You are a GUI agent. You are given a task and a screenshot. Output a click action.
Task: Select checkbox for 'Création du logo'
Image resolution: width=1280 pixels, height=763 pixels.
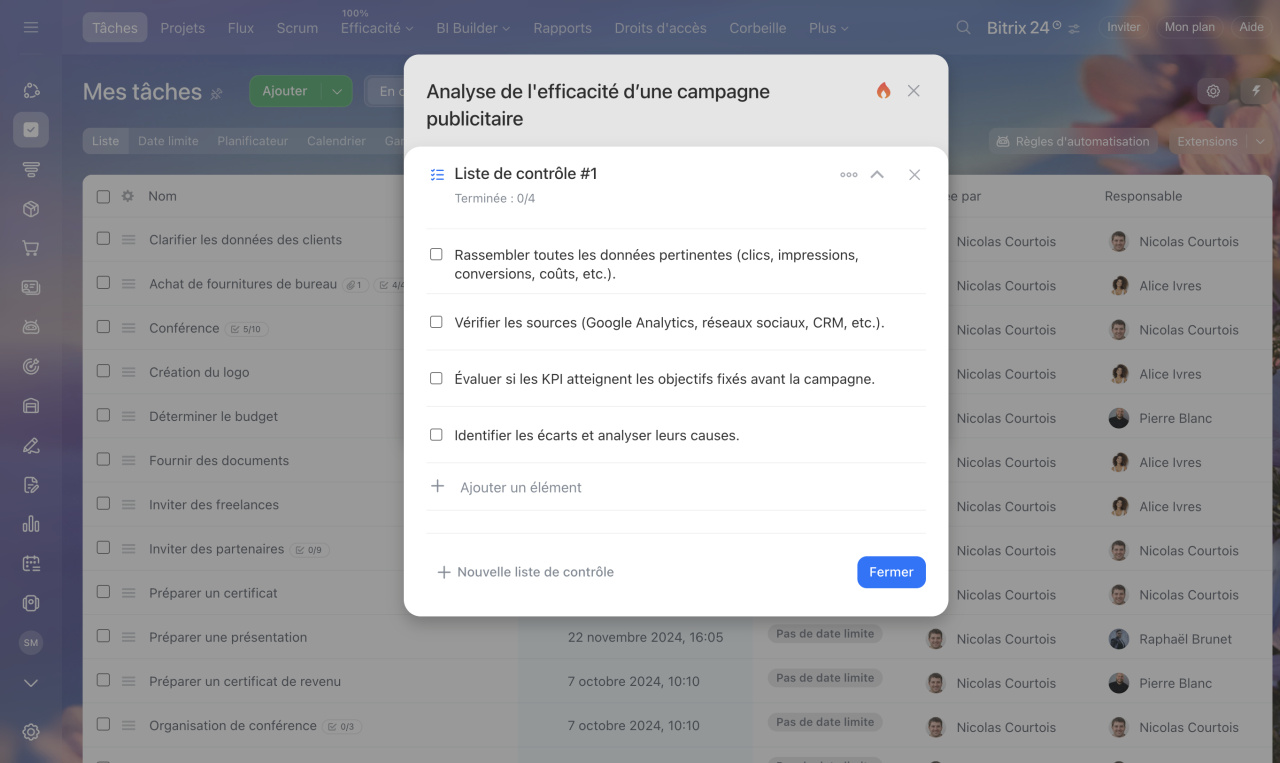click(103, 371)
